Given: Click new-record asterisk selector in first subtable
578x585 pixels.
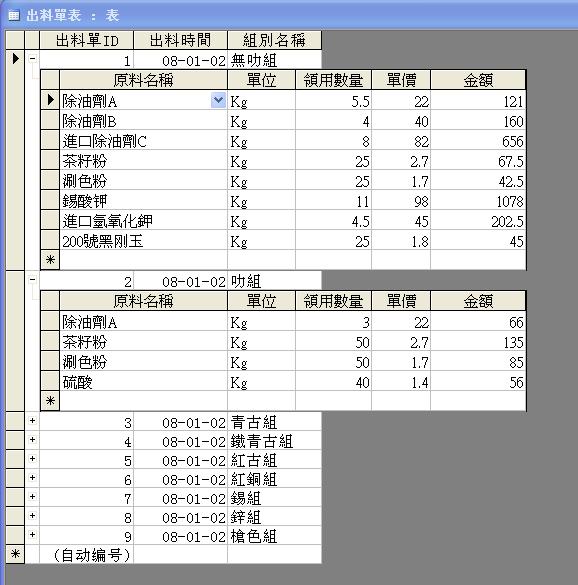Looking at the screenshot, I should pos(50,260).
